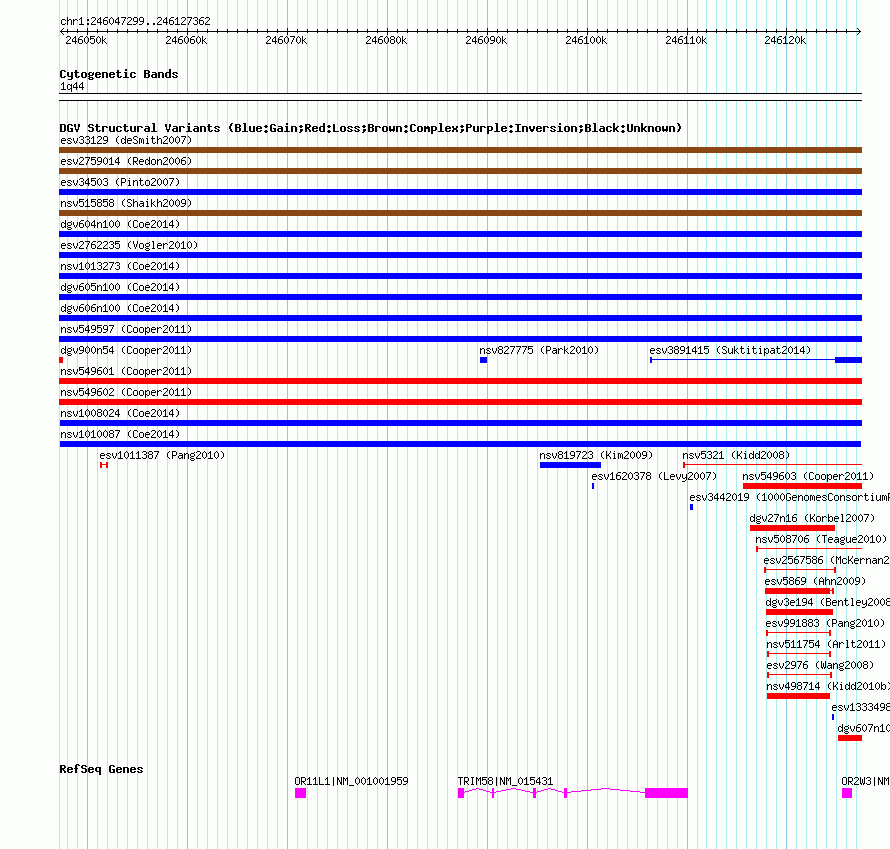Click esv5869 (Ahn2009) label
Screen dimensions: 890x849
[815, 581]
